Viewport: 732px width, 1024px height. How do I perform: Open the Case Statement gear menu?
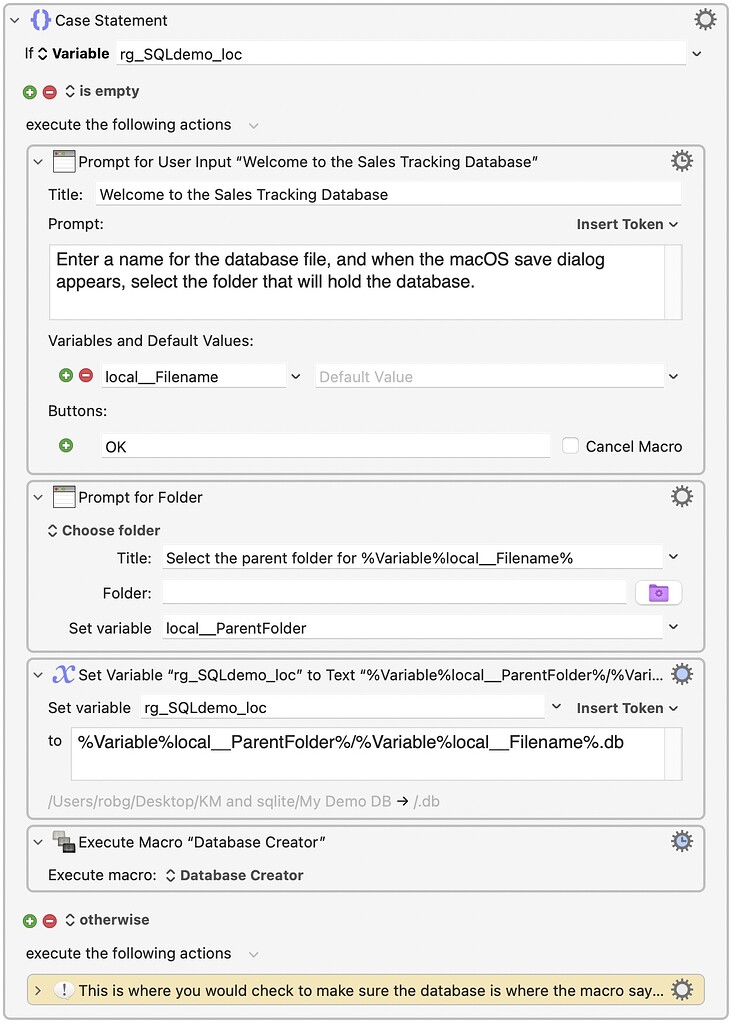705,20
